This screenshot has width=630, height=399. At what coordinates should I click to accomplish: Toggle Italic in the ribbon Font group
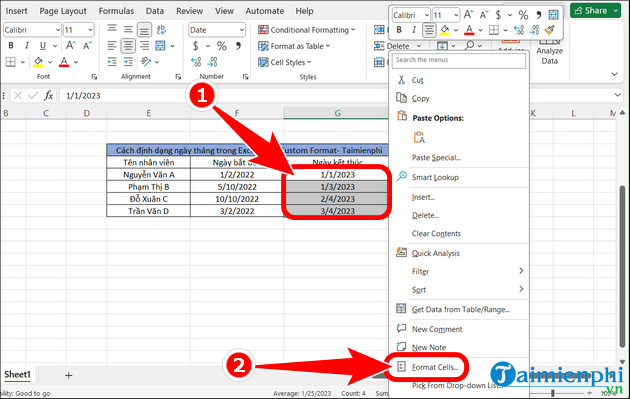tap(27, 45)
